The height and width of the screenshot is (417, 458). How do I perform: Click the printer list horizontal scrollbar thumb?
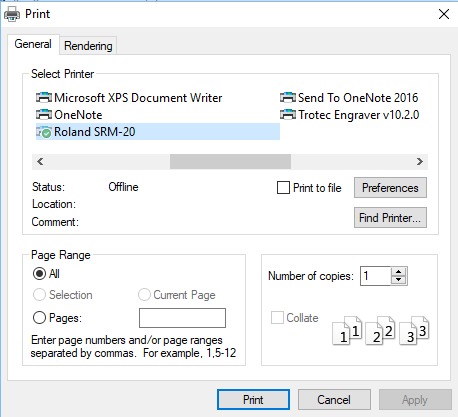pyautogui.click(x=230, y=162)
